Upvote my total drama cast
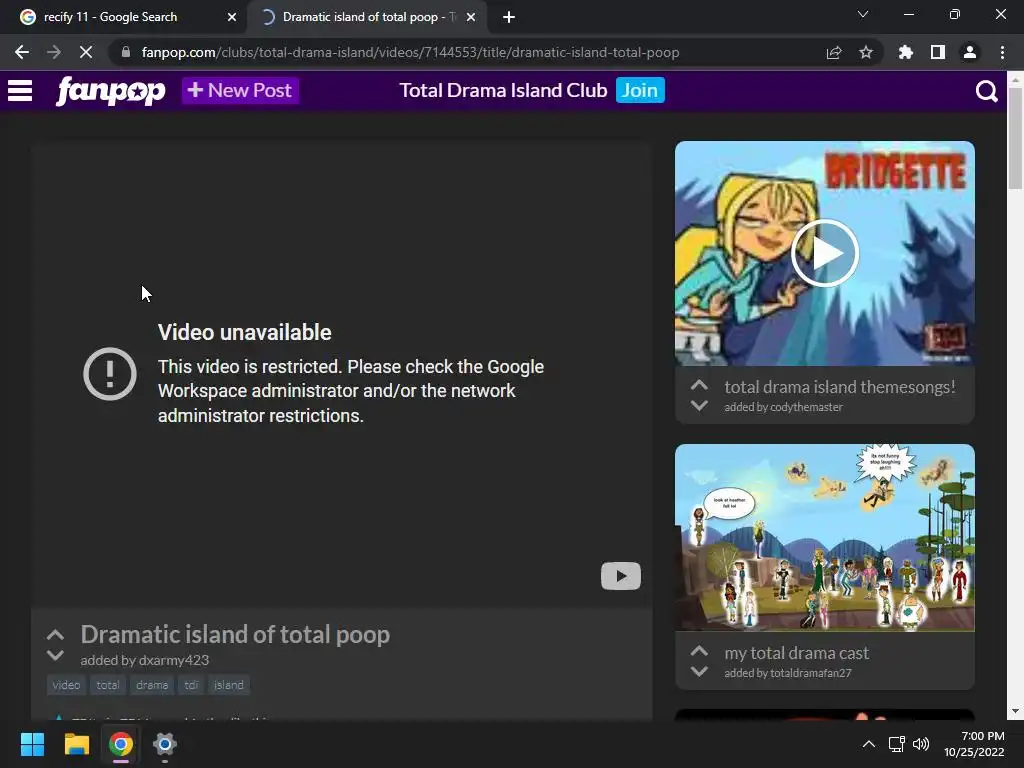This screenshot has width=1024, height=768. pyautogui.click(x=699, y=651)
